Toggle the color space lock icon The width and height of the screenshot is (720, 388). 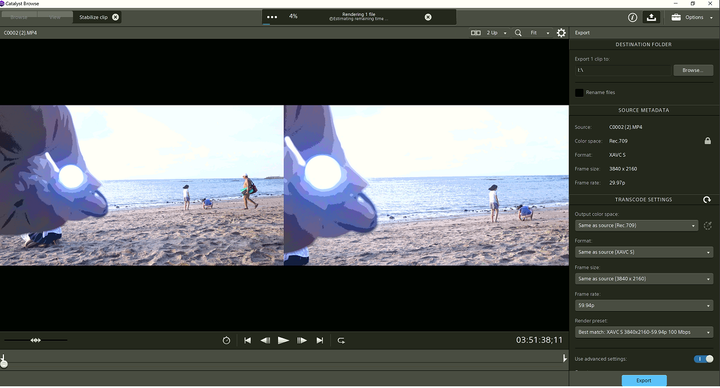[708, 141]
